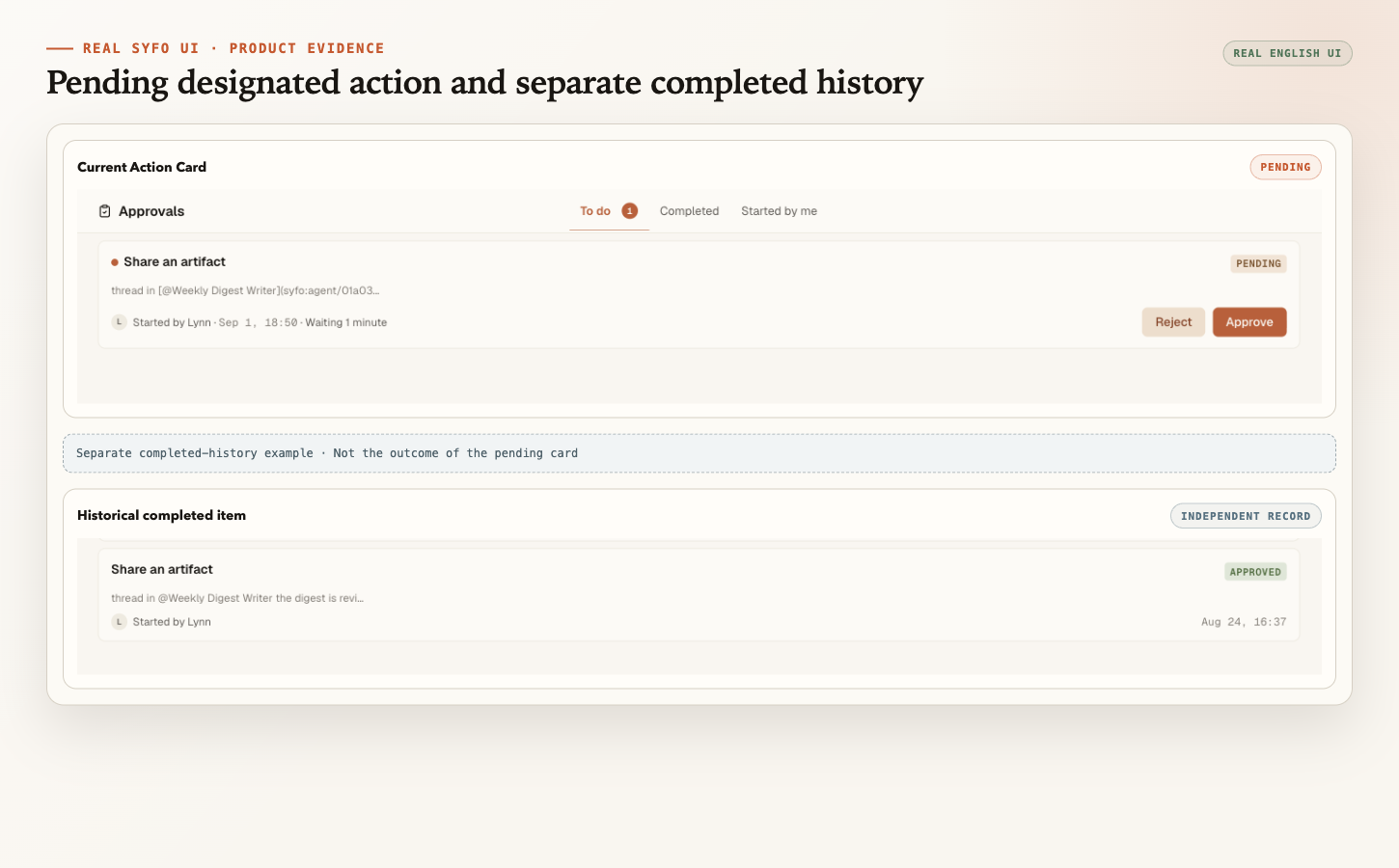Click the APPROVED tag on the historical item

click(x=1255, y=572)
